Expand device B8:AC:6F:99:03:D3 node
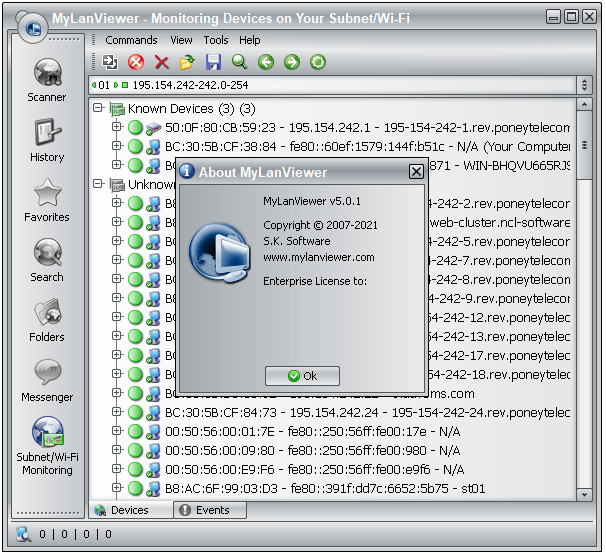The image size is (606, 553). pos(116,487)
